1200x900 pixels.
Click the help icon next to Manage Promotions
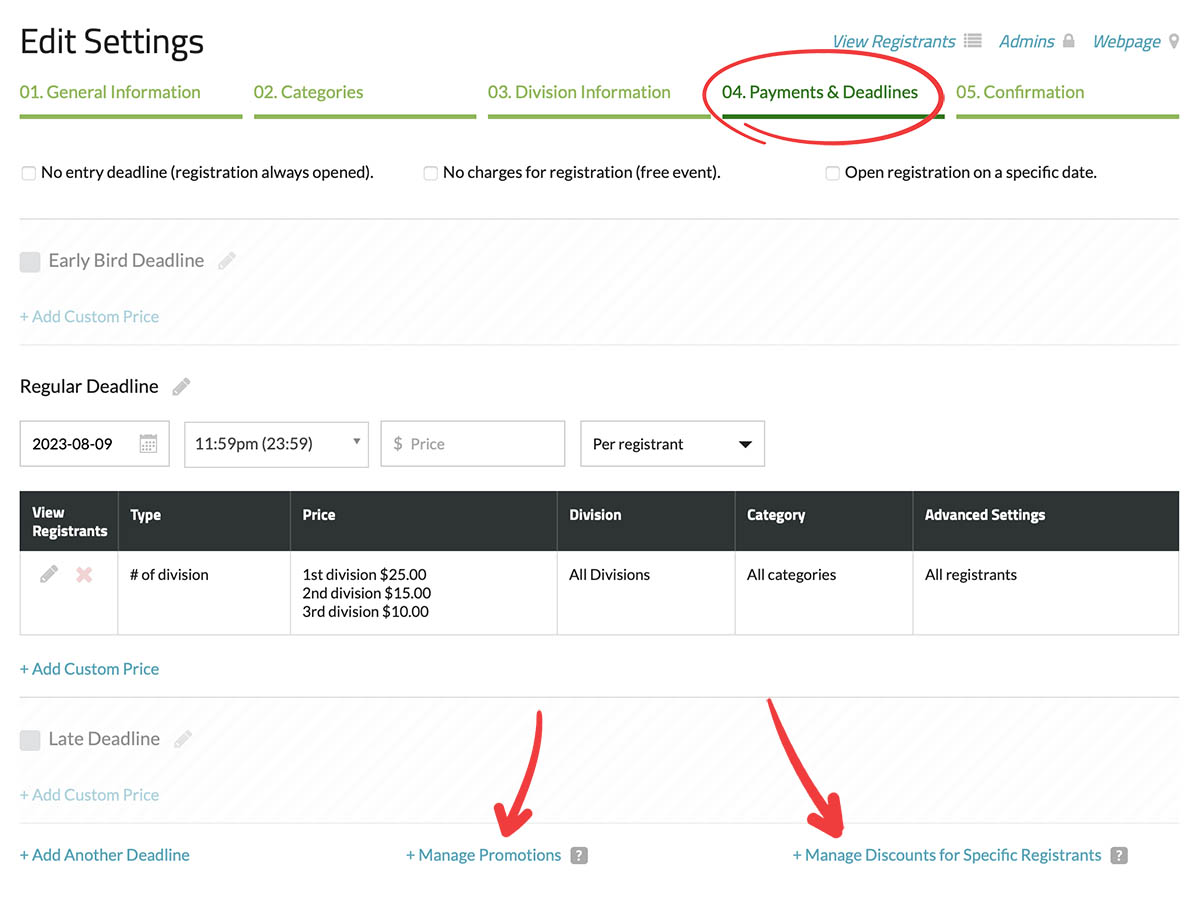click(579, 856)
